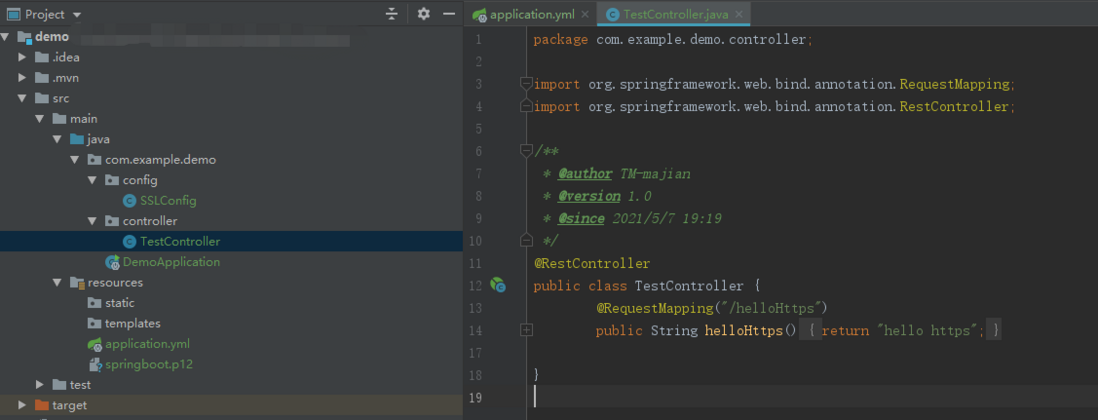Viewport: 1098px width, 420px height.
Task: Click the templates folder icon
Action: pyautogui.click(x=95, y=323)
